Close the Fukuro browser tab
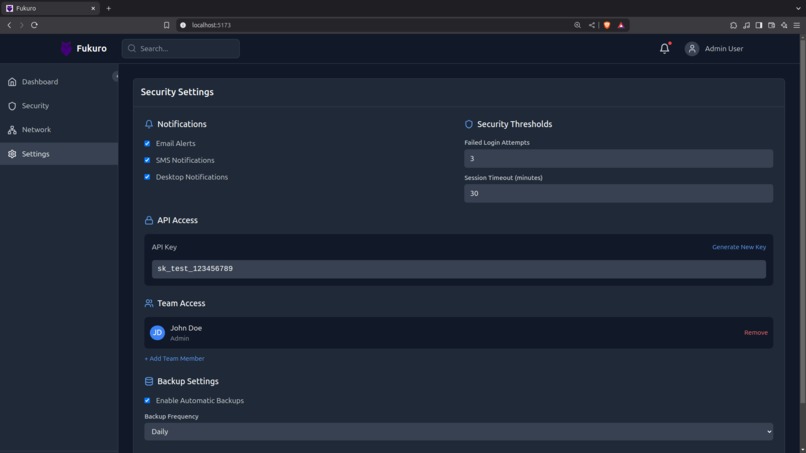The image size is (806, 453). (x=93, y=8)
